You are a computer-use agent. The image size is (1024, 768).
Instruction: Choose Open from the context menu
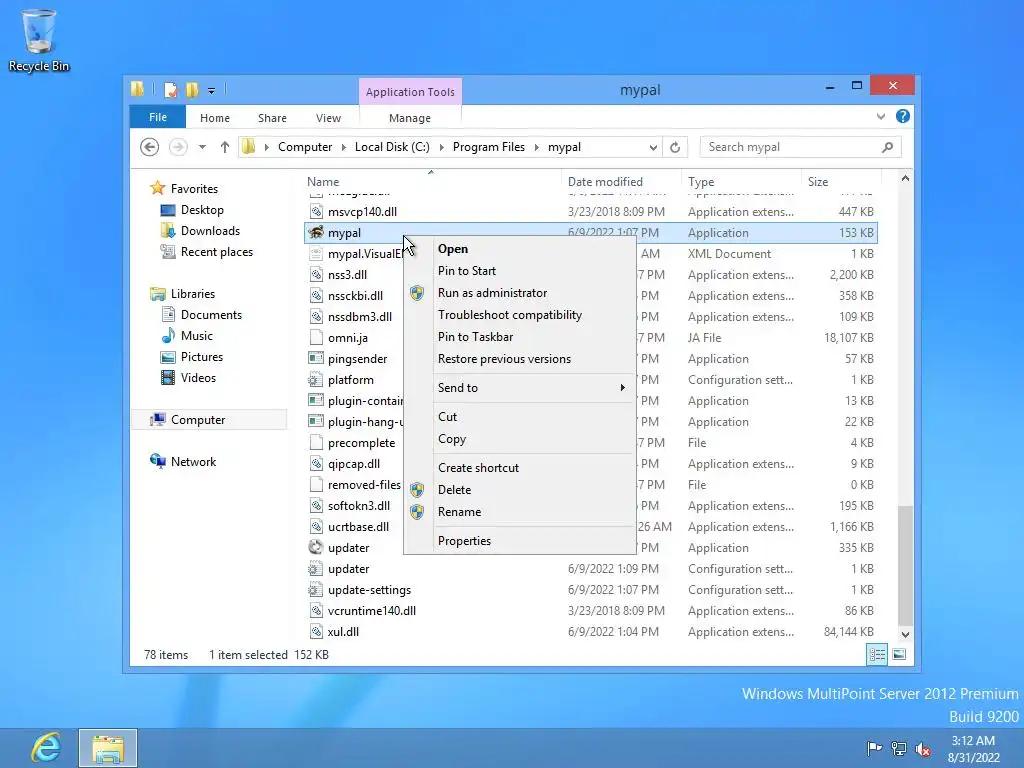[x=520, y=249]
